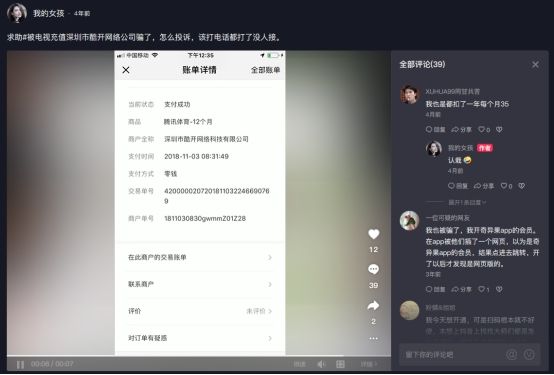Like the video with the heart icon
The width and height of the screenshot is (554, 375).
pos(373,234)
